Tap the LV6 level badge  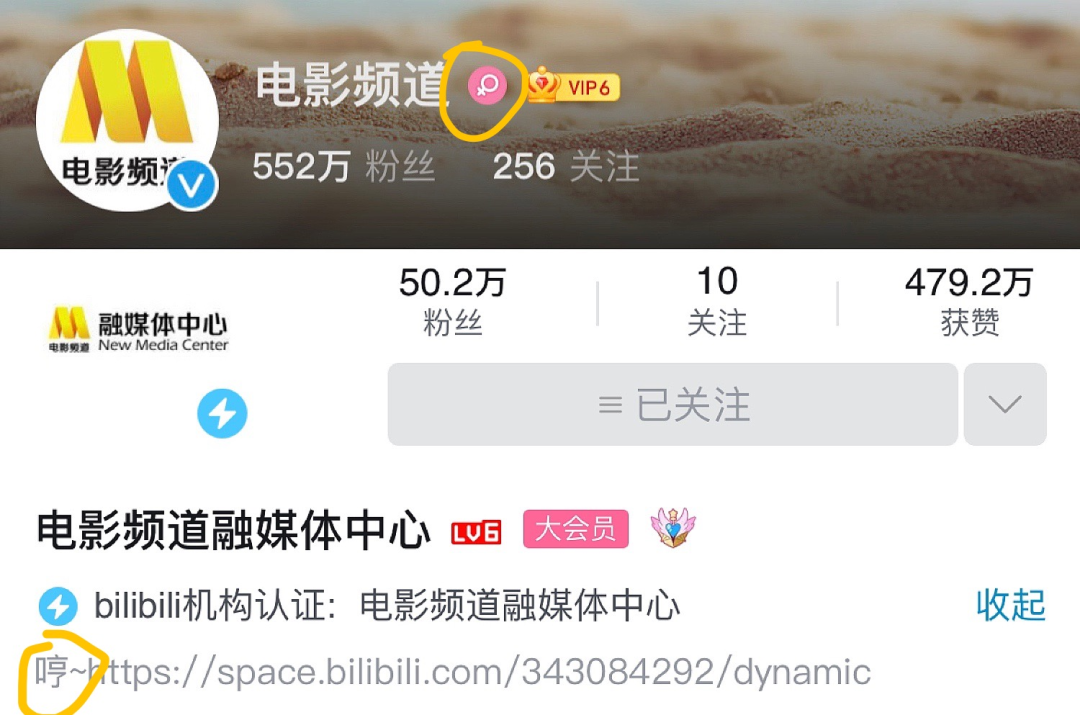(x=476, y=532)
